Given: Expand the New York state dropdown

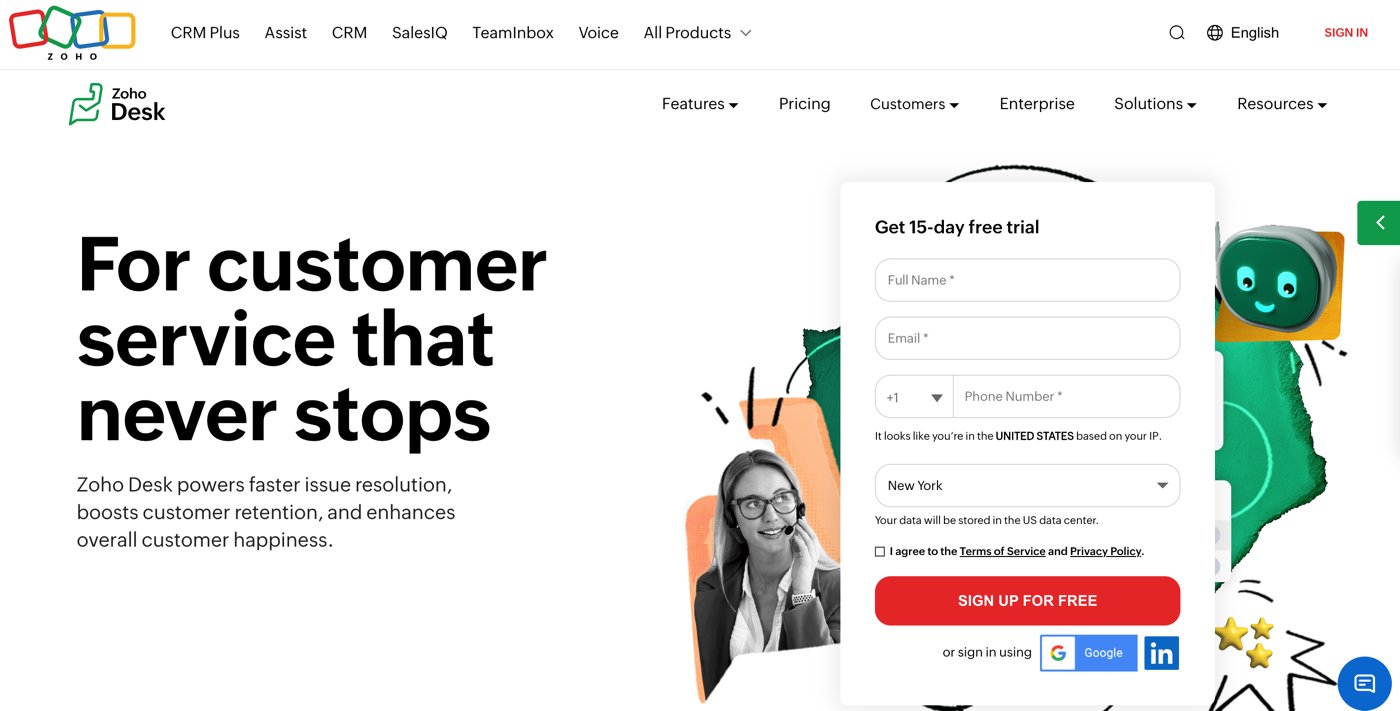Looking at the screenshot, I should [x=1027, y=486].
